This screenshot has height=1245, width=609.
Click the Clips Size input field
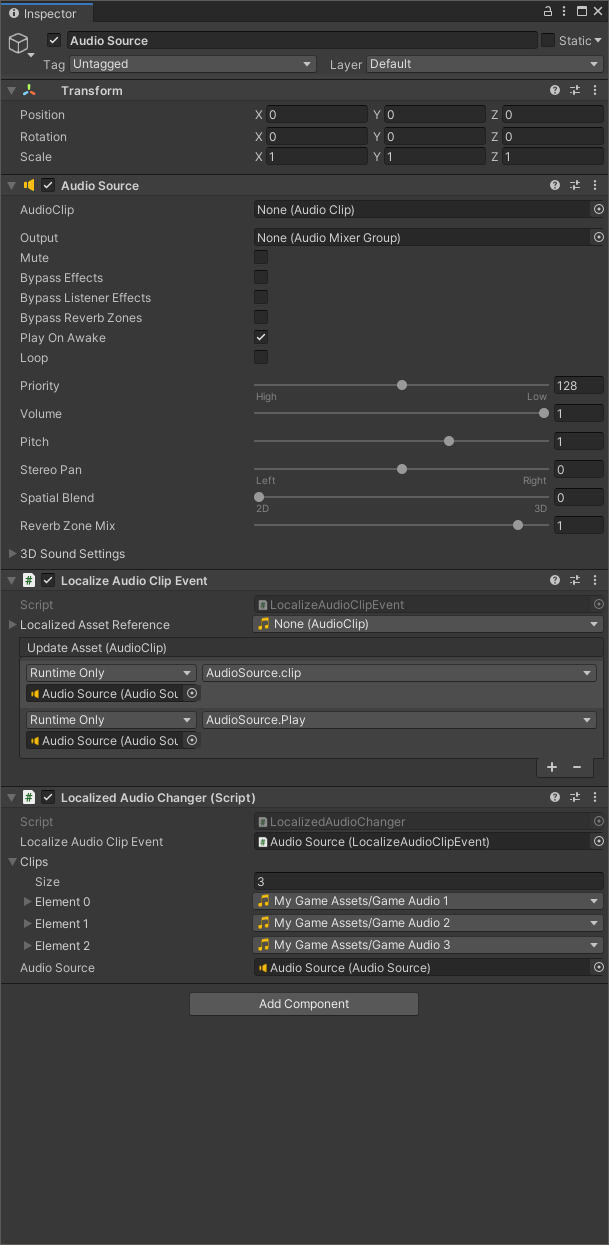click(x=428, y=882)
